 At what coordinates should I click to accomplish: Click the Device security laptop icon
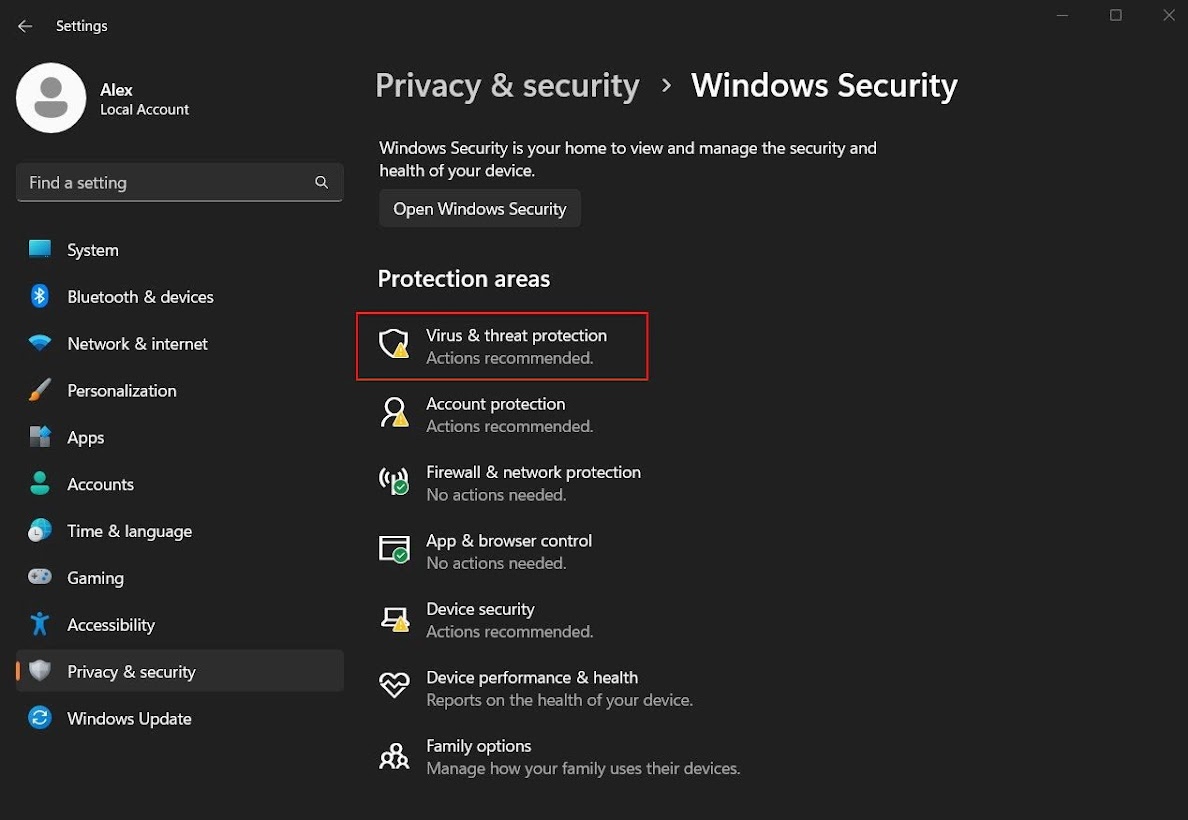click(x=394, y=618)
